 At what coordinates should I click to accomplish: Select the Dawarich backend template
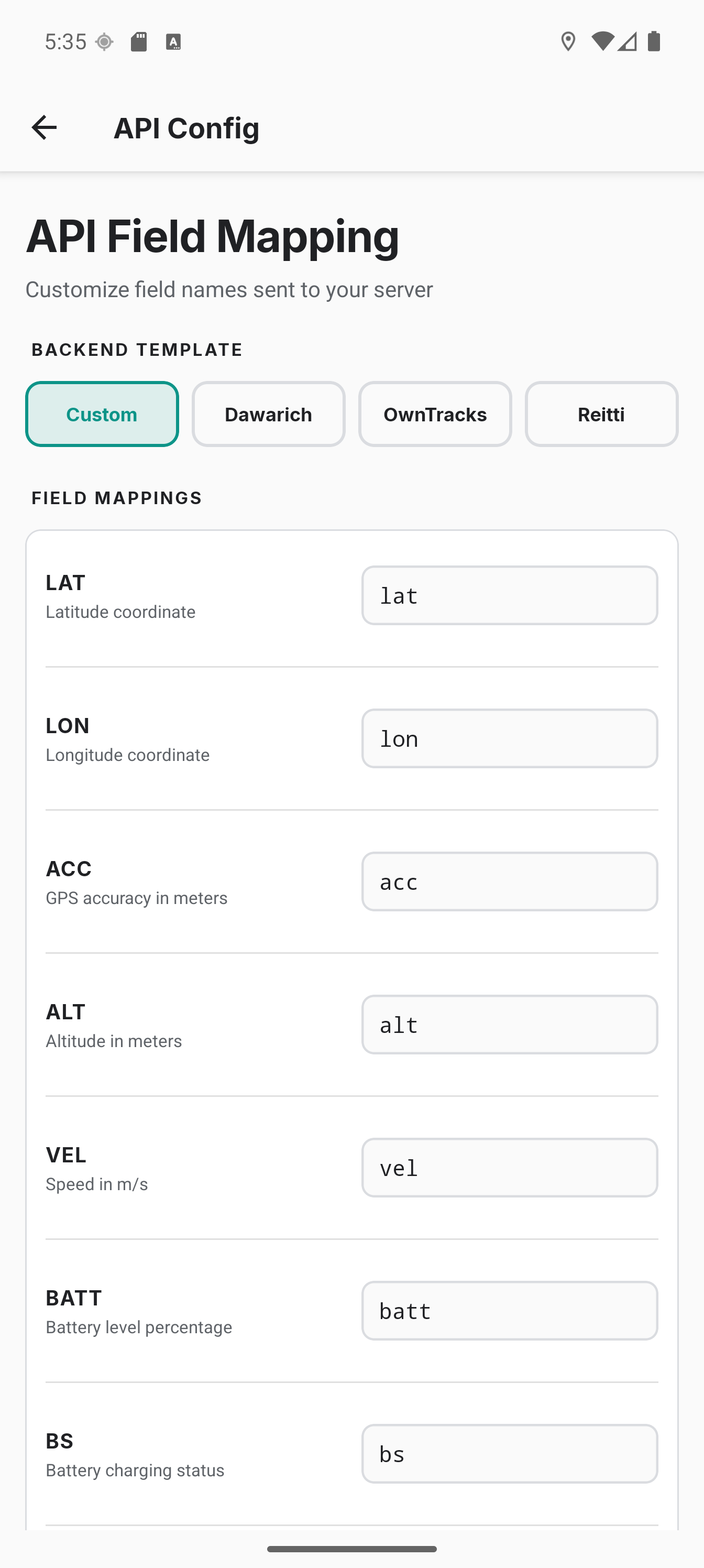click(268, 414)
